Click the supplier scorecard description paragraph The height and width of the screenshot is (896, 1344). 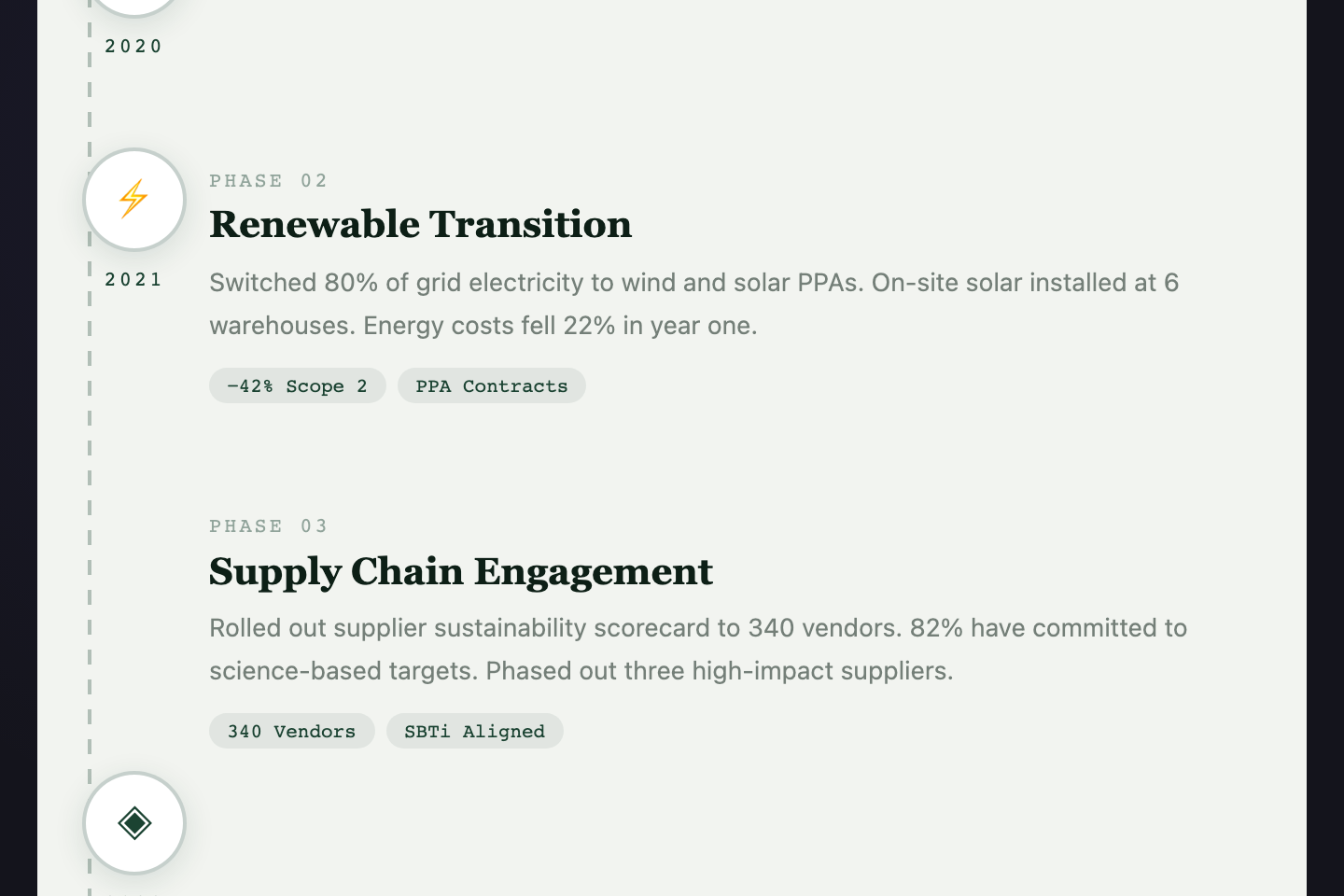point(698,649)
